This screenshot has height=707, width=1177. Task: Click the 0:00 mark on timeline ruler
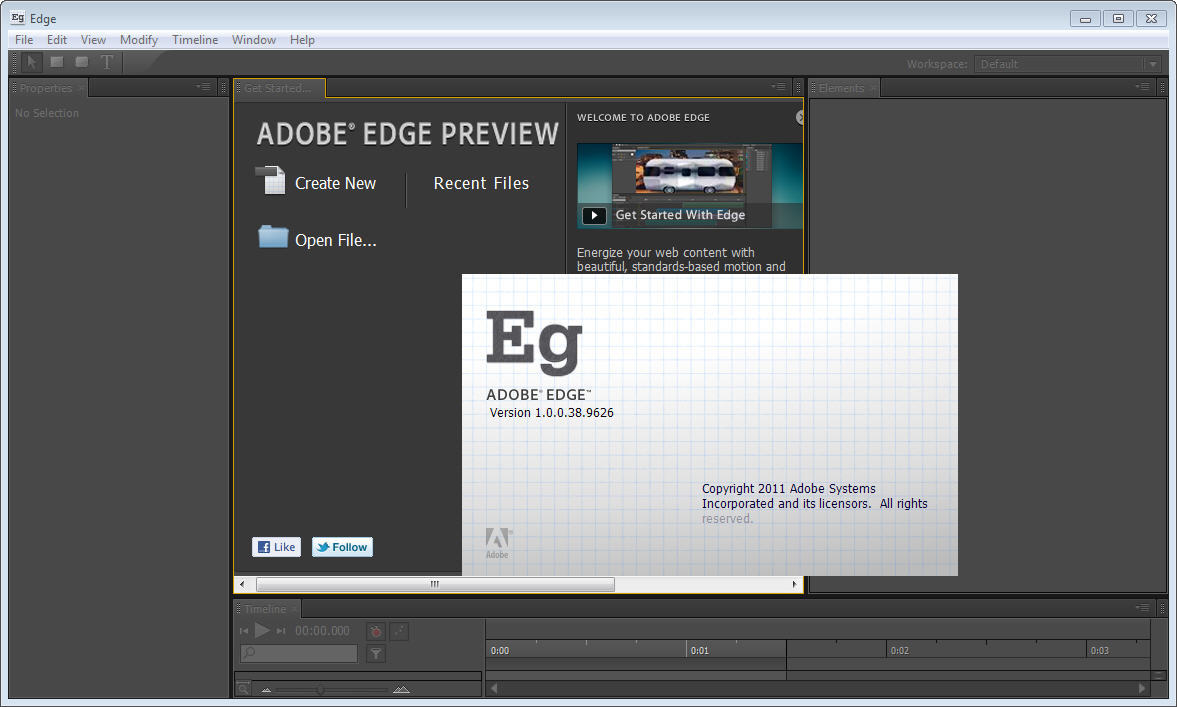pos(500,651)
